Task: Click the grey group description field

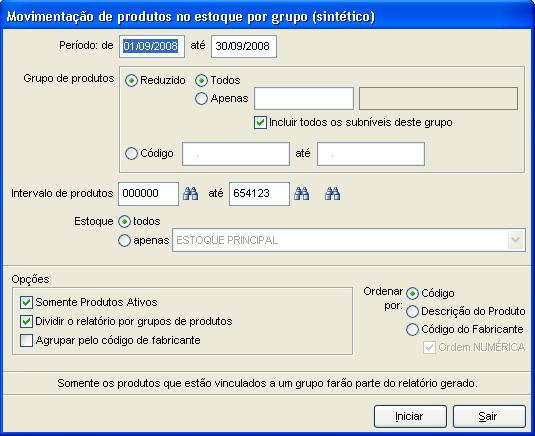Action: (438, 99)
